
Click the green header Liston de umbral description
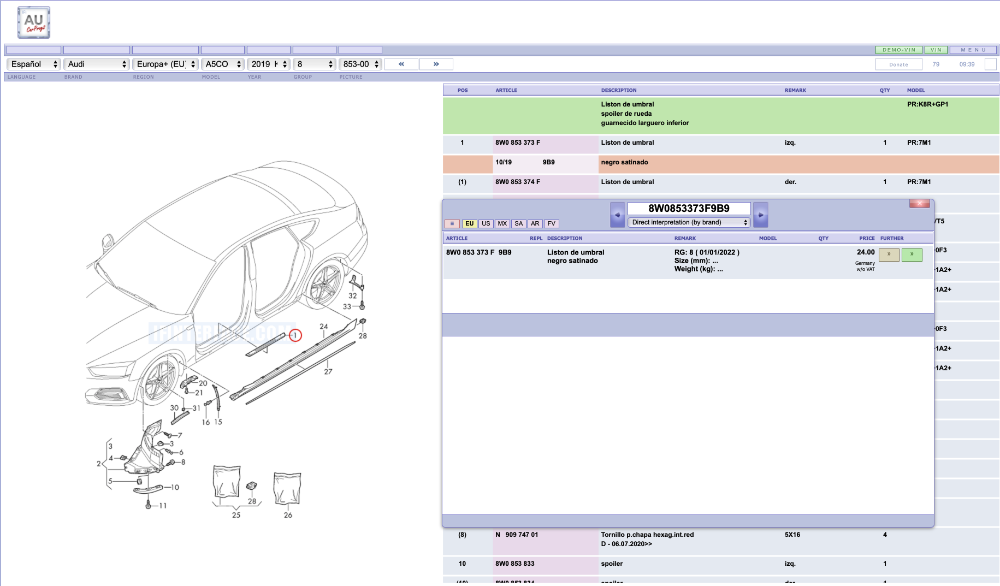pyautogui.click(x=628, y=104)
